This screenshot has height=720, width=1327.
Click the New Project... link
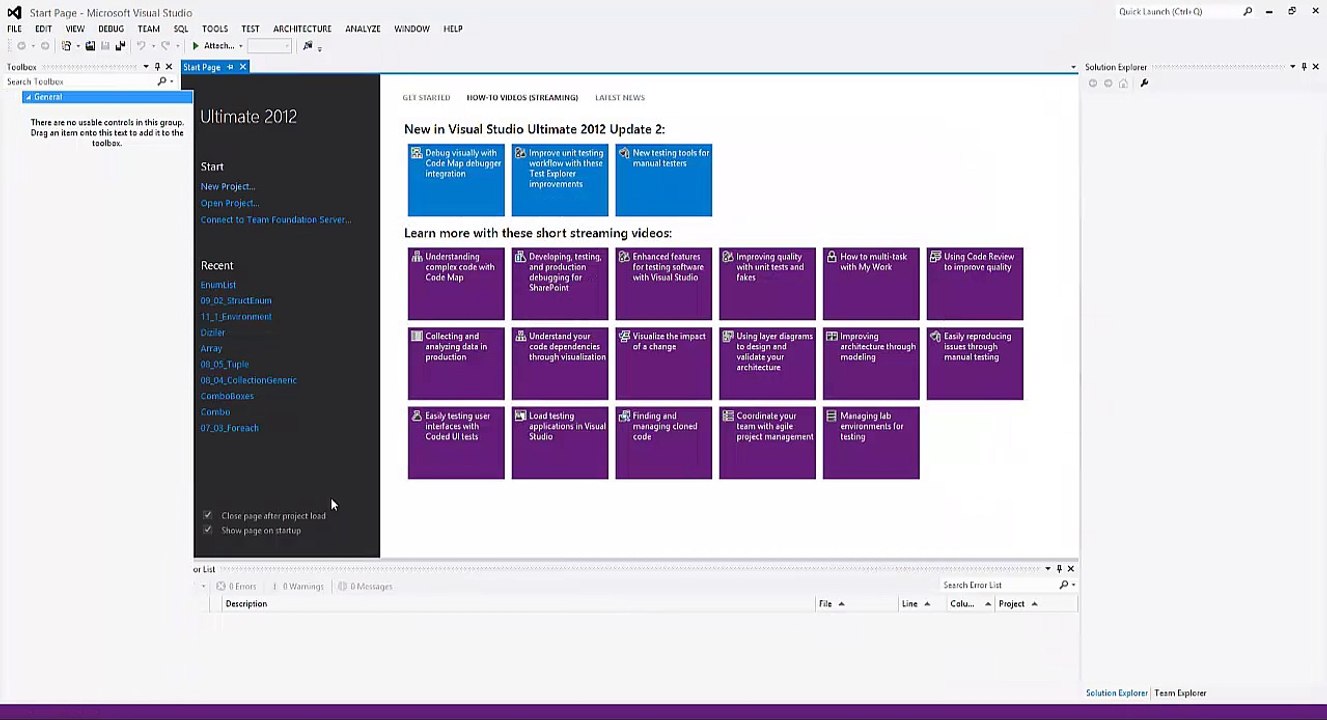click(x=228, y=187)
